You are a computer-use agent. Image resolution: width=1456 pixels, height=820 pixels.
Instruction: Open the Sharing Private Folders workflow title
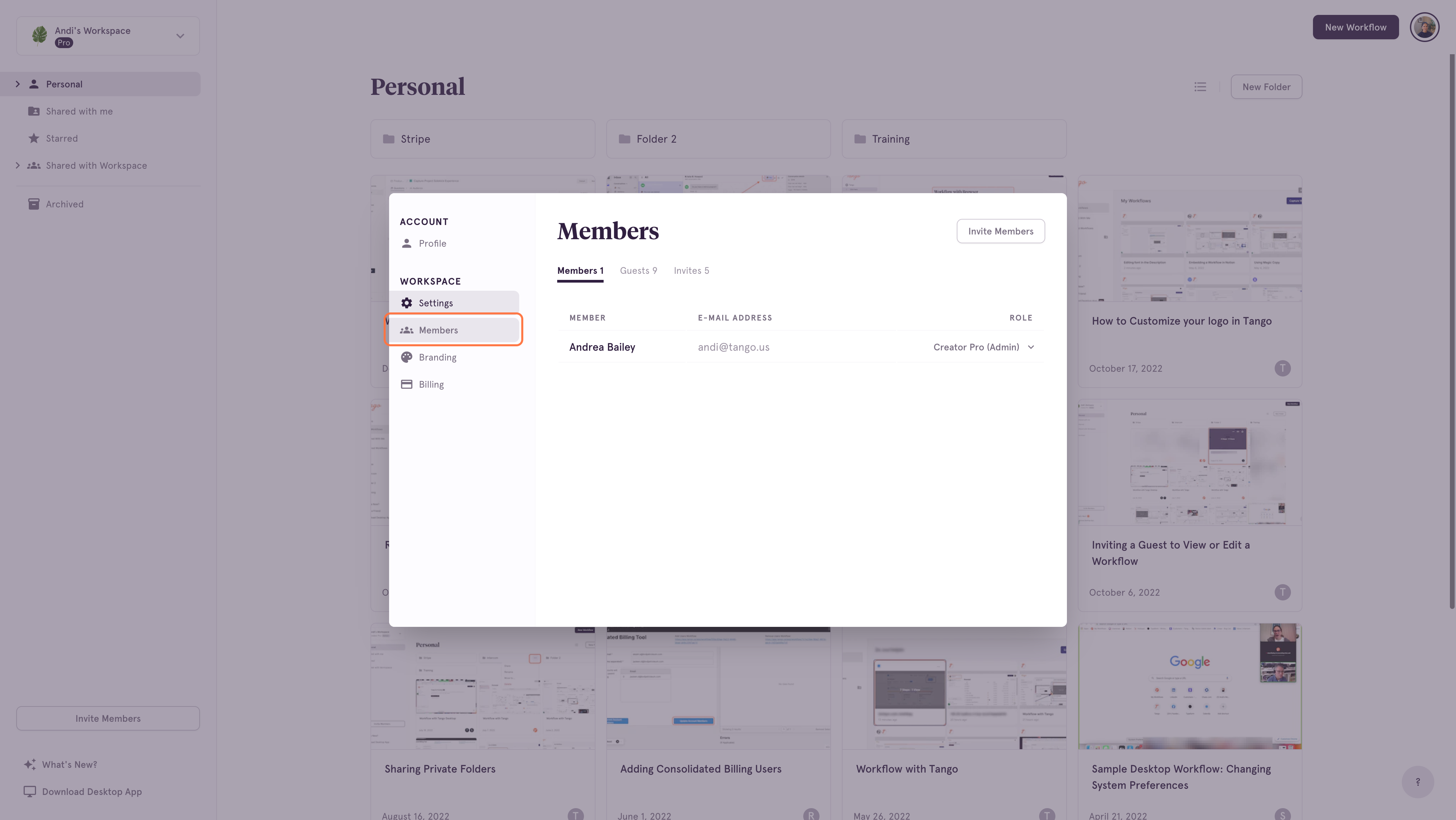[440, 769]
